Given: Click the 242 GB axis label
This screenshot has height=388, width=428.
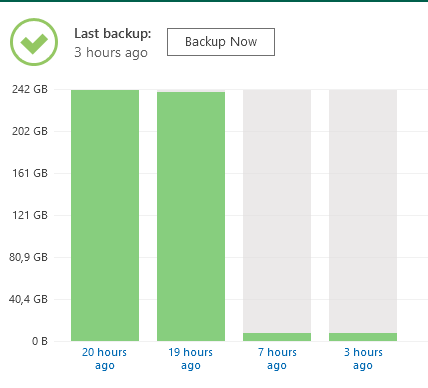Looking at the screenshot, I should pyautogui.click(x=30, y=89).
